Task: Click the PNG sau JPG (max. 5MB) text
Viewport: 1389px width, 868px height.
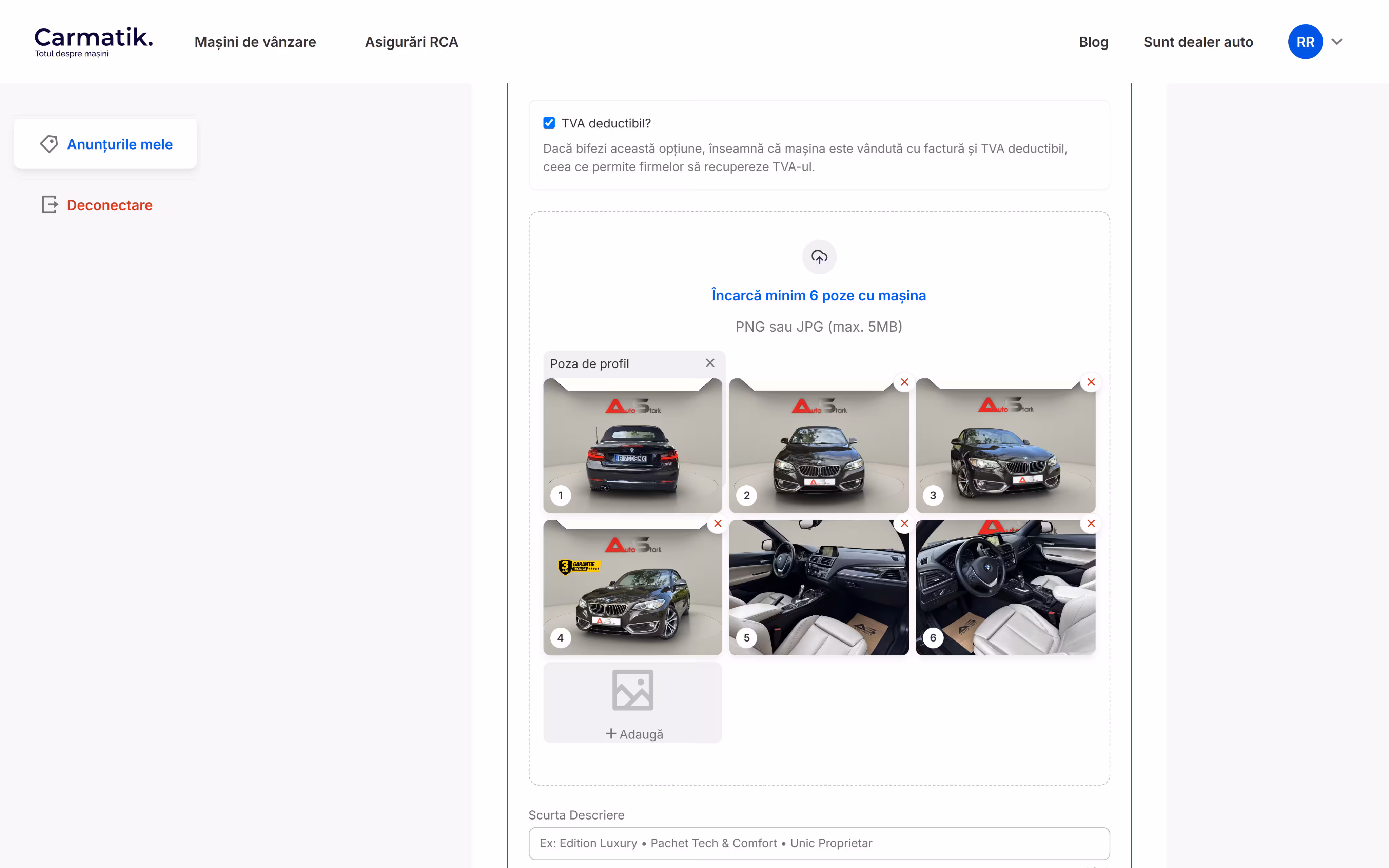Action: coord(819,327)
